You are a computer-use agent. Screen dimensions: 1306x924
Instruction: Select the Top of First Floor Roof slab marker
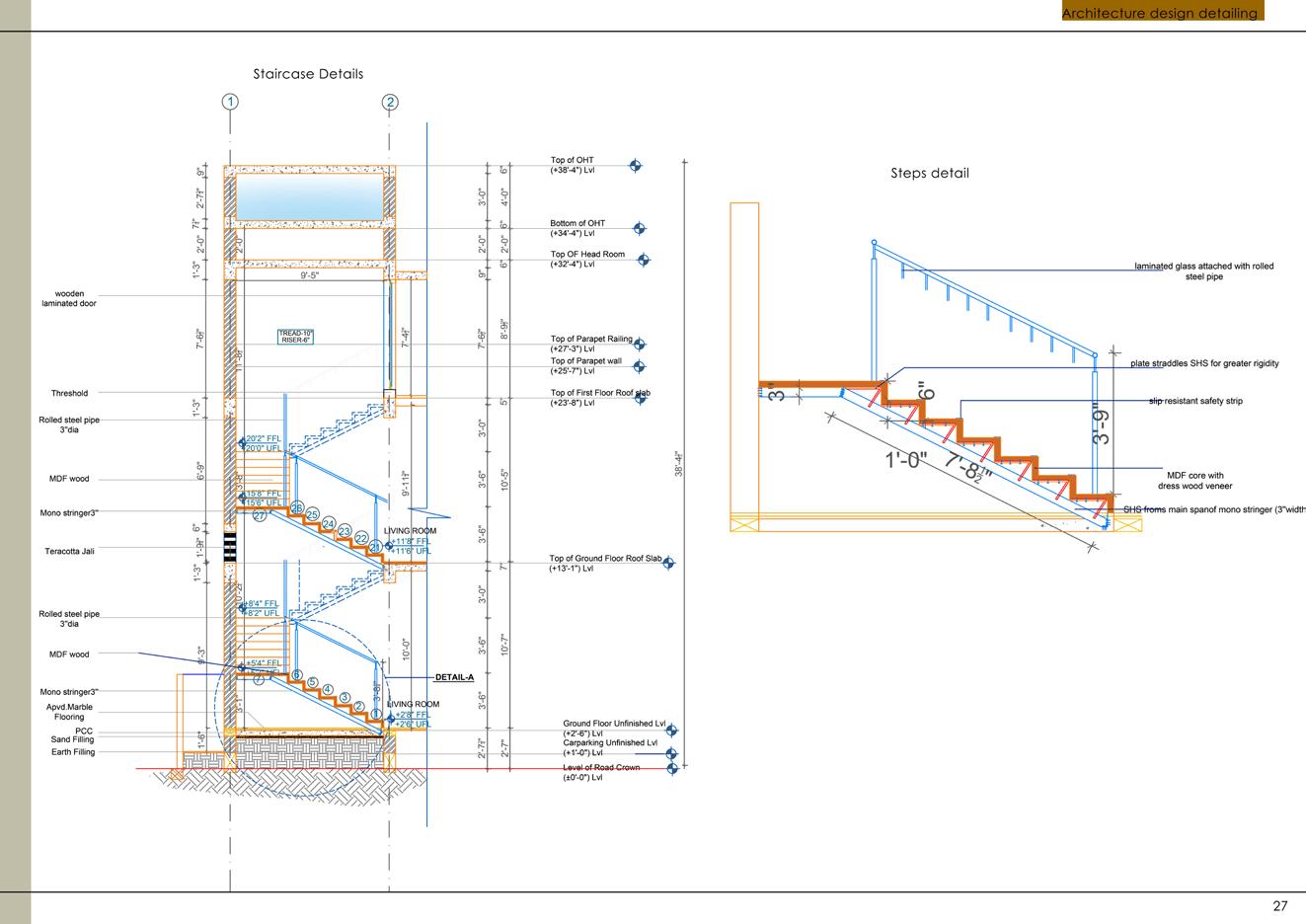(x=640, y=397)
